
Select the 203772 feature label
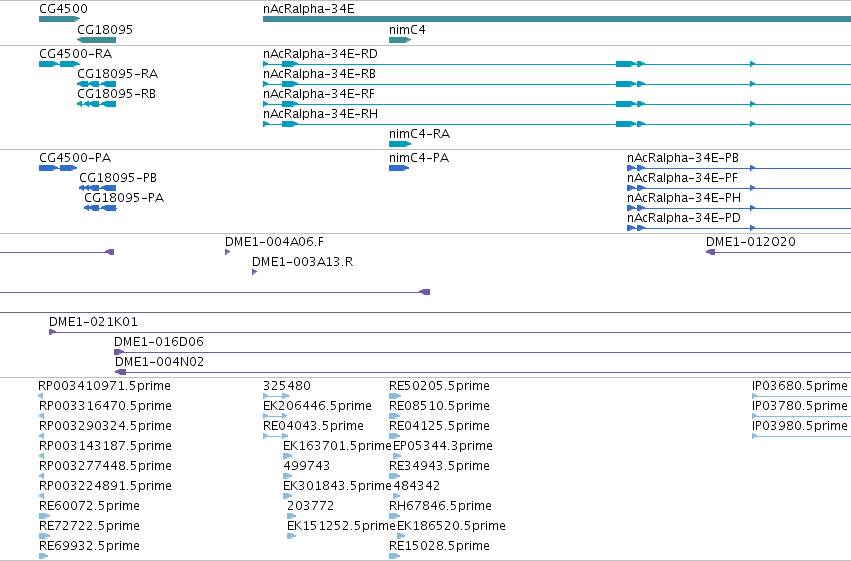[x=310, y=506]
